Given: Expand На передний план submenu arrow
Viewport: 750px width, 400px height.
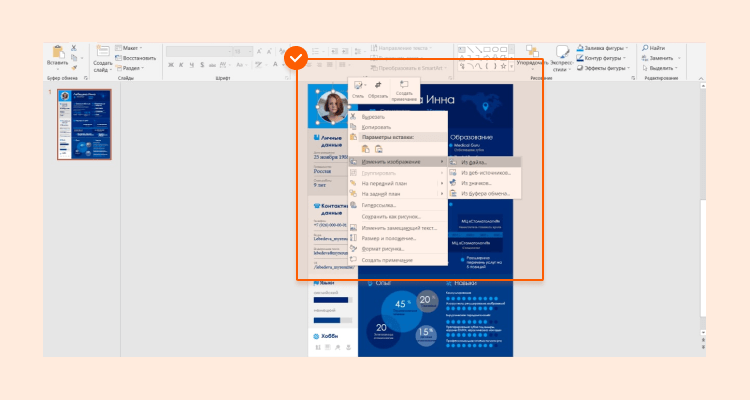Looking at the screenshot, I should [x=443, y=182].
